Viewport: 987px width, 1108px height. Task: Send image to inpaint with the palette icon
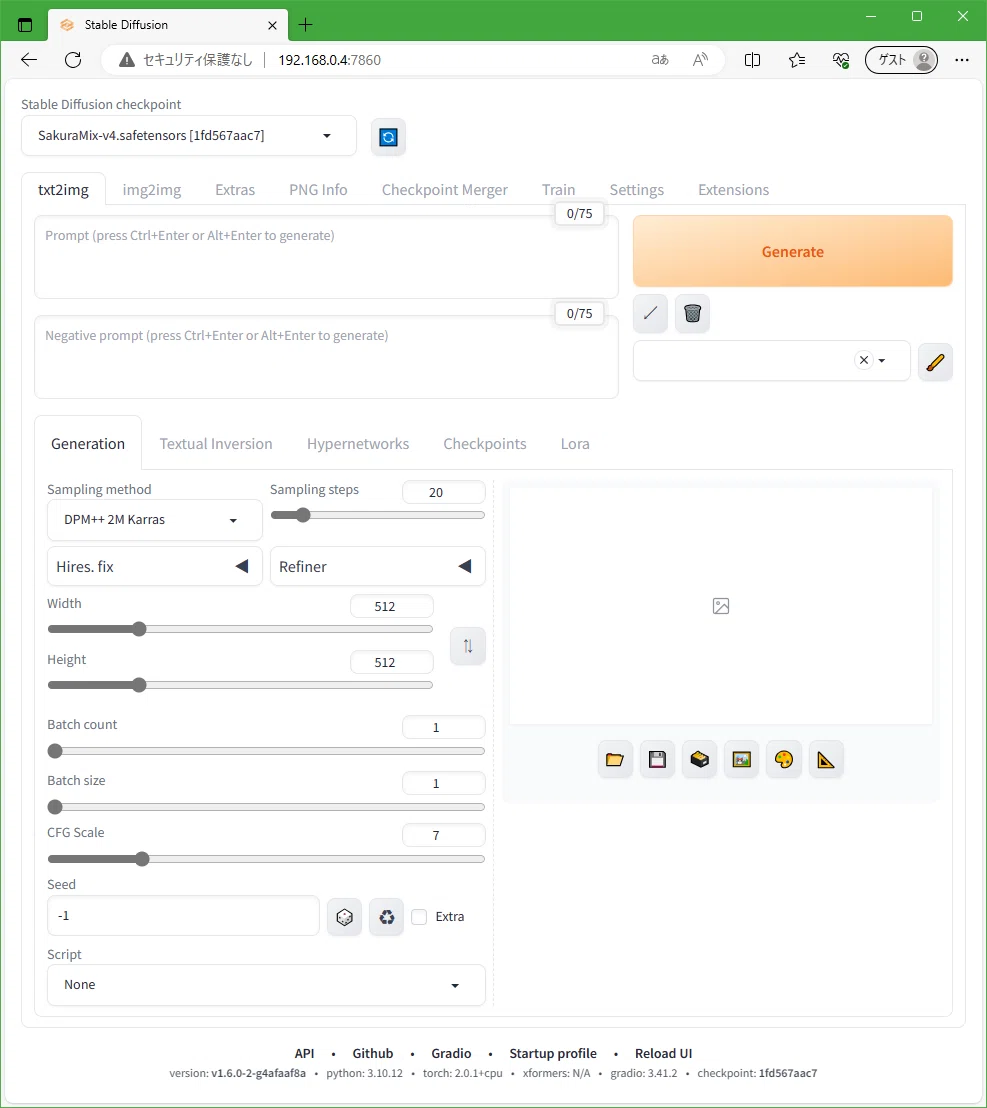pyautogui.click(x=784, y=760)
